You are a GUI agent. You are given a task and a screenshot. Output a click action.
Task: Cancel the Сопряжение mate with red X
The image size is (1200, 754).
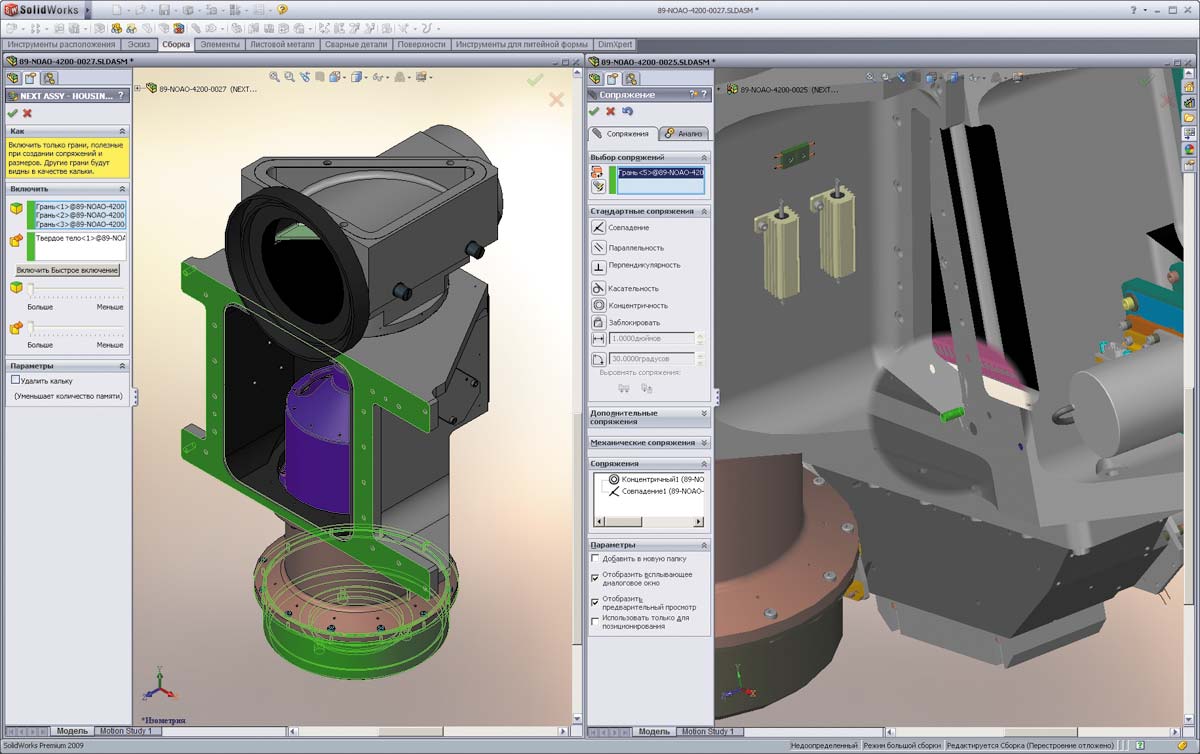[610, 111]
